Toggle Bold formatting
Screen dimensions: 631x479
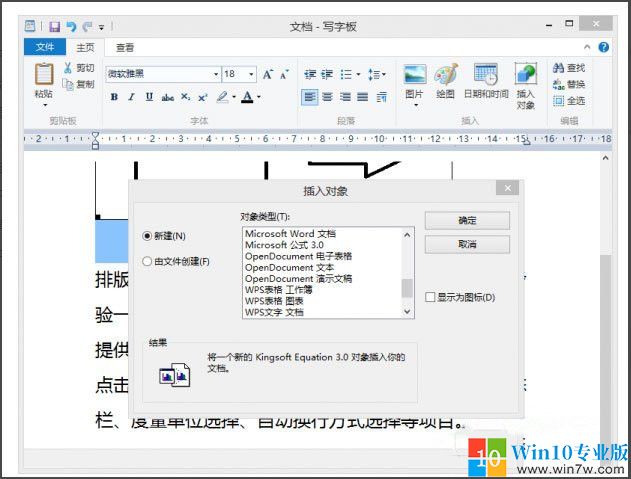pyautogui.click(x=114, y=97)
